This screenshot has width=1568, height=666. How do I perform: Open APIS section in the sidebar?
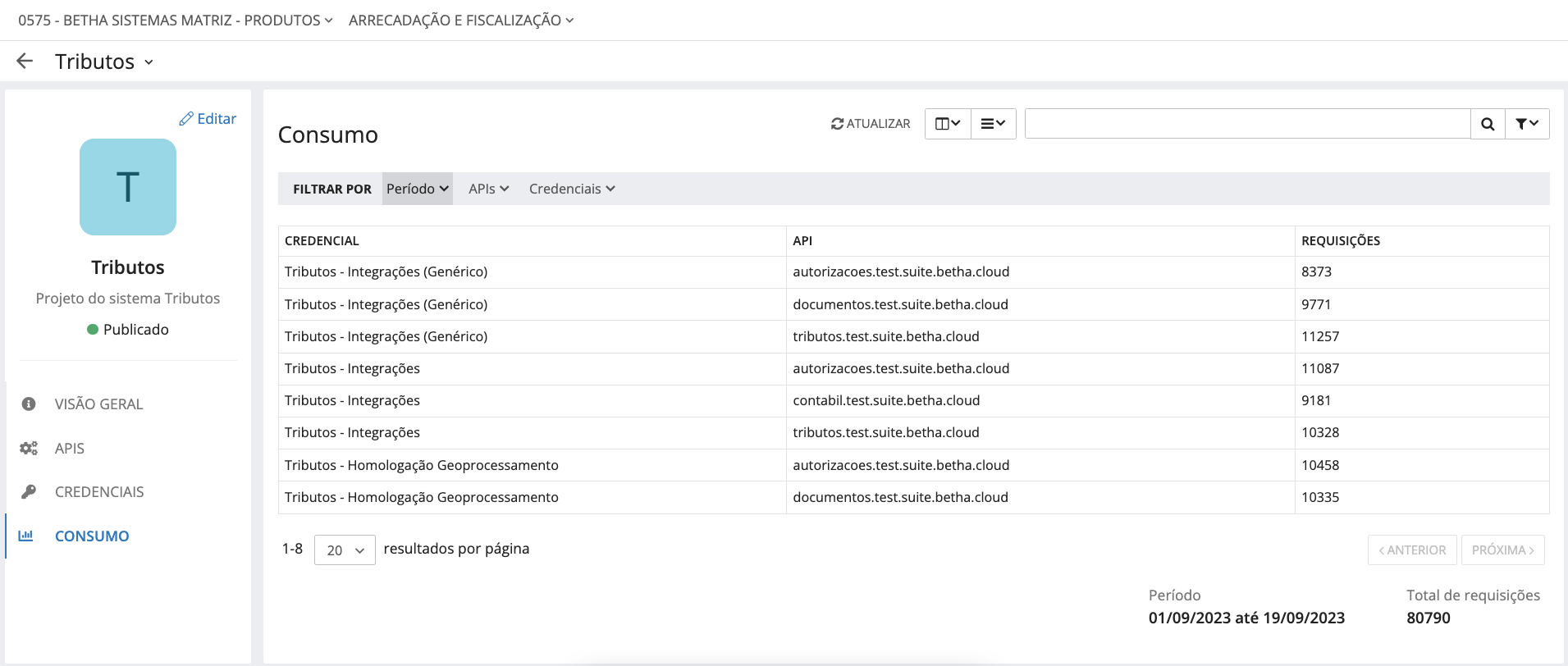[x=70, y=448]
